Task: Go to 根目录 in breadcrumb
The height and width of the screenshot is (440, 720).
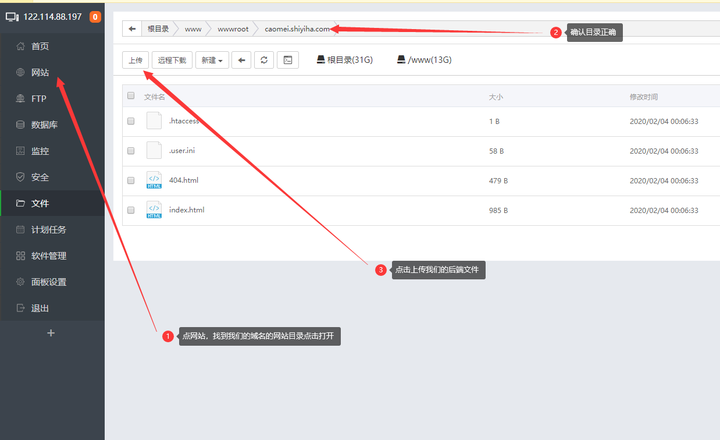Action: coord(158,28)
